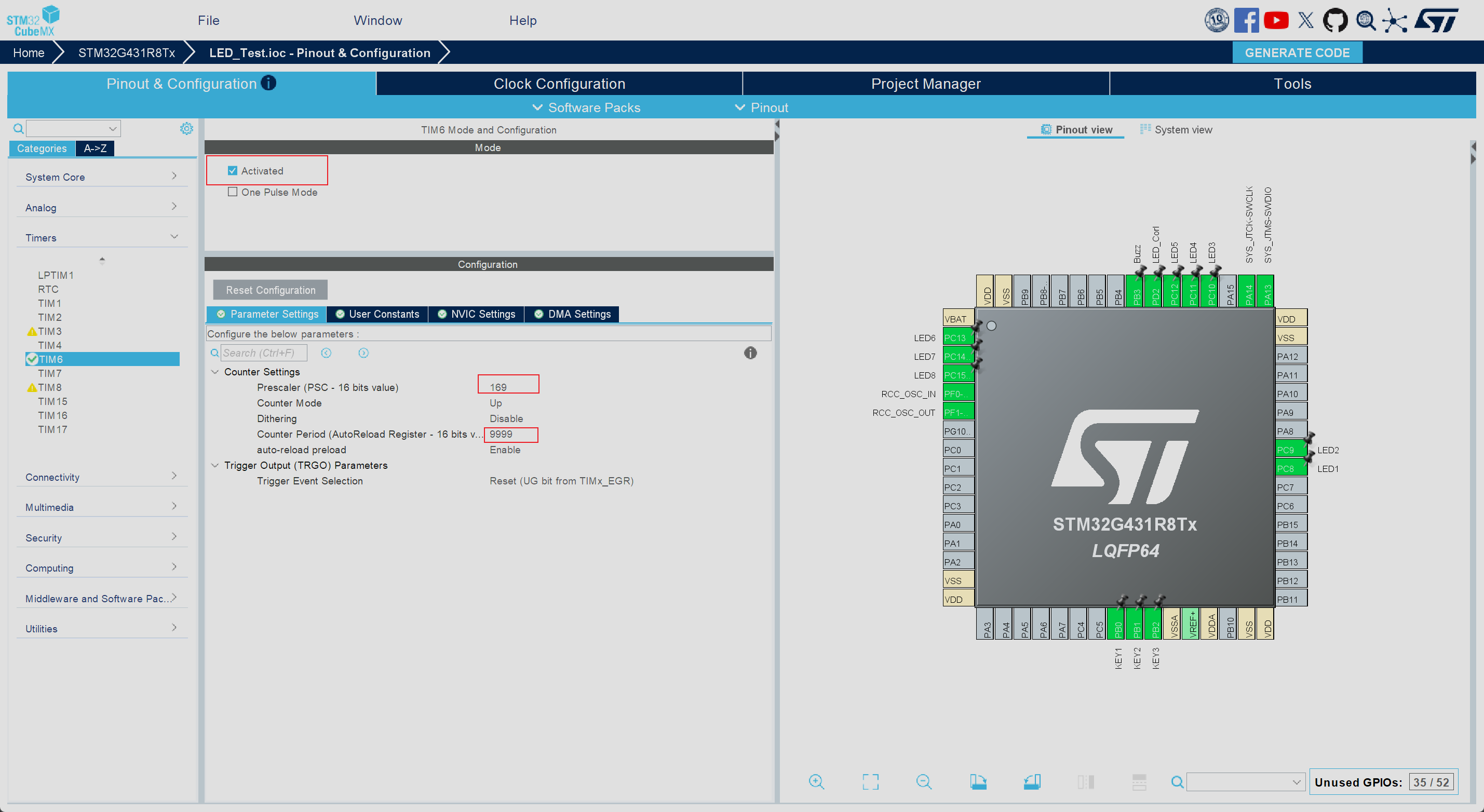Select TIM7 in the Timers list
The height and width of the screenshot is (812, 1484).
tap(49, 373)
